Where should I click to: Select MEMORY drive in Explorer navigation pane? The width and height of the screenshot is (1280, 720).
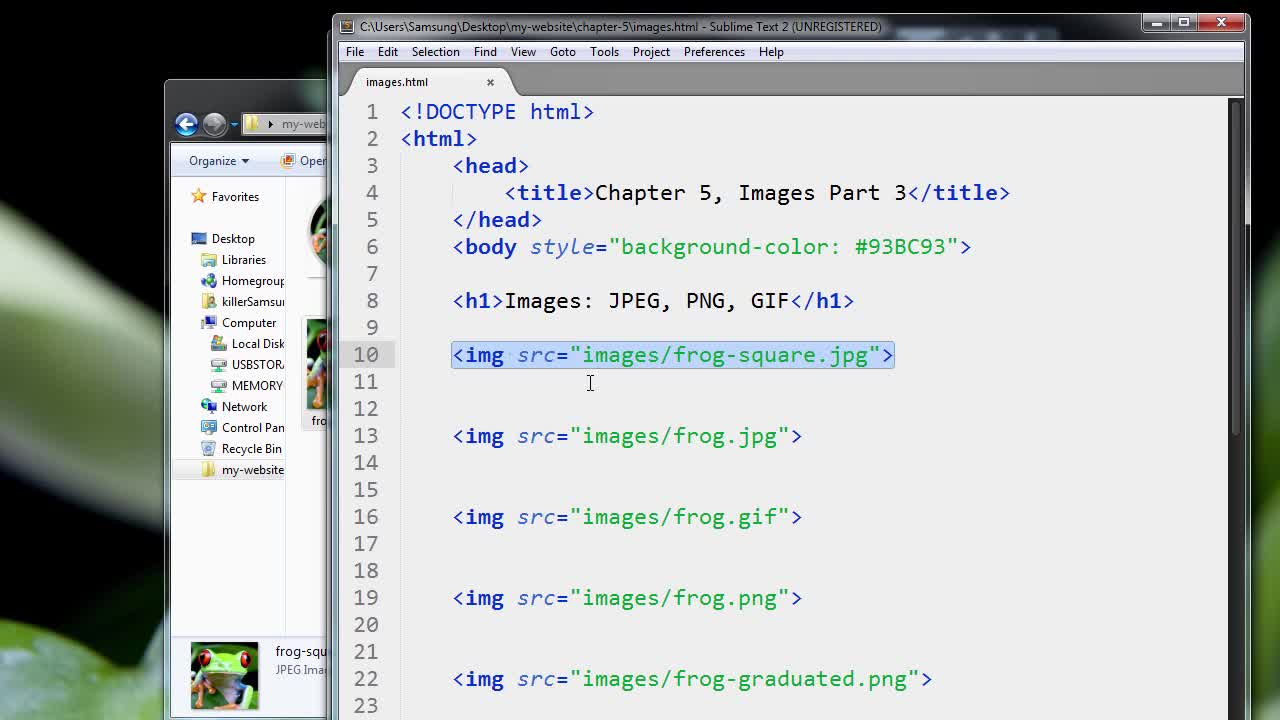tap(258, 386)
